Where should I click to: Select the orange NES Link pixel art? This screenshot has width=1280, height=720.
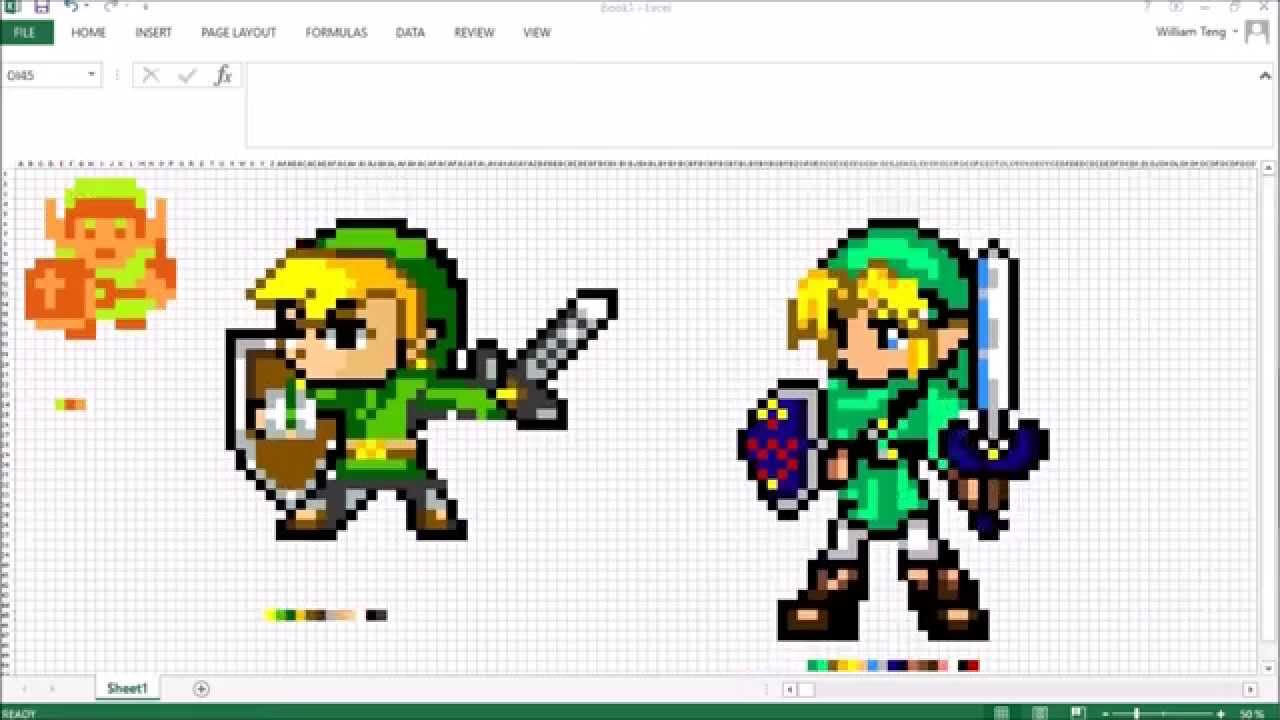click(x=101, y=257)
